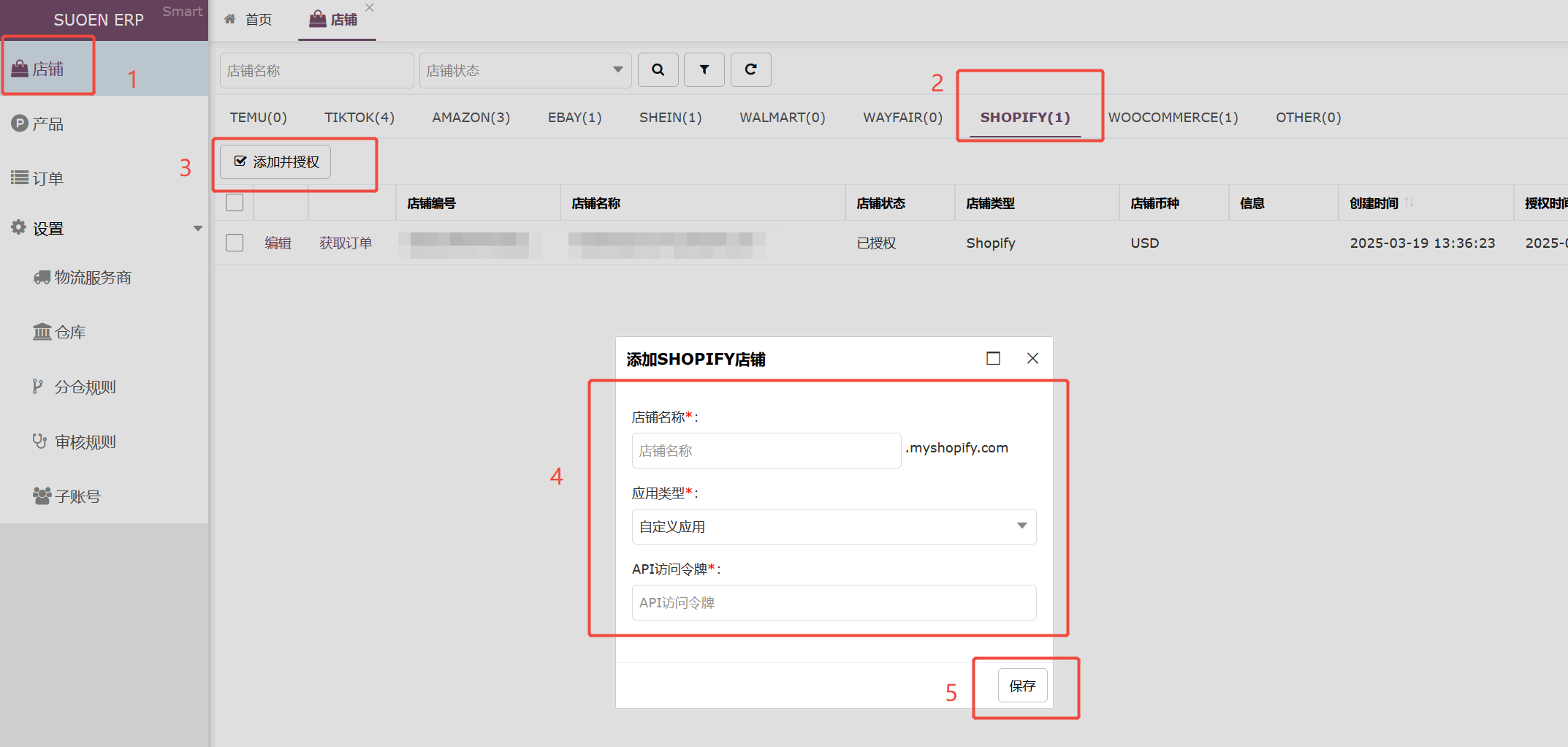Screen dimensions: 1568x747
Task: Open 子账号 users item
Action: pos(66,497)
